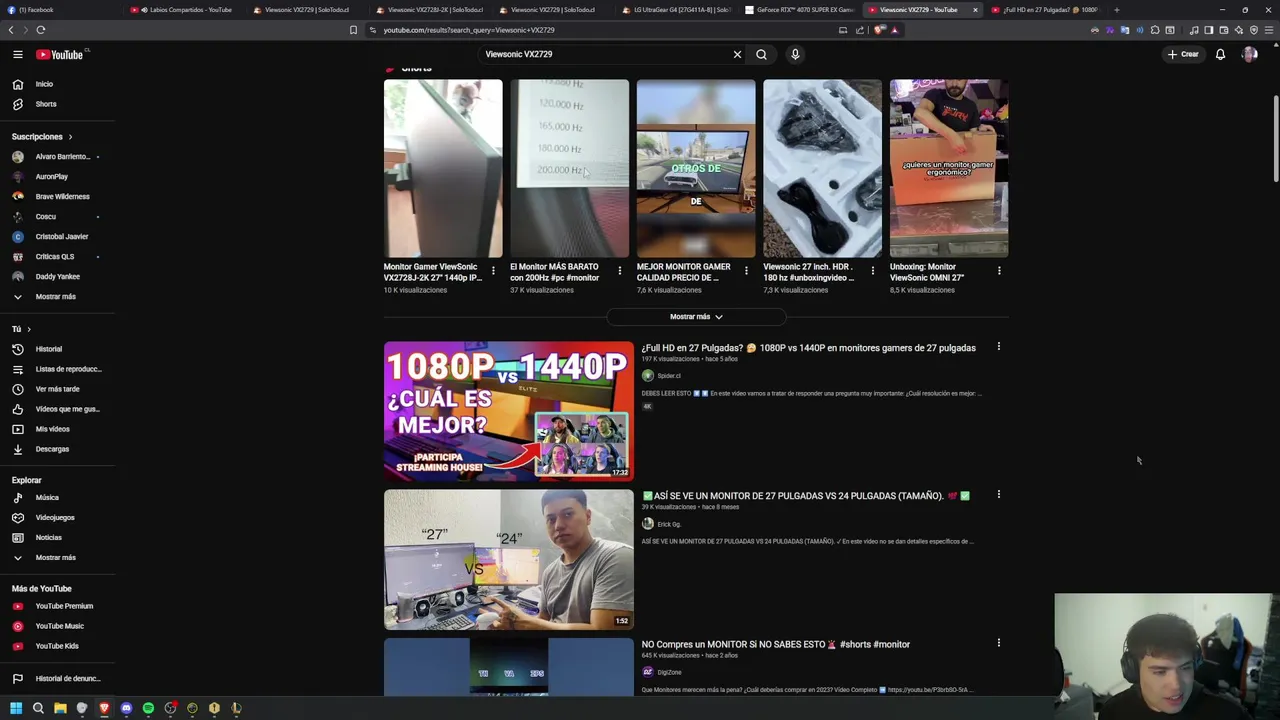Click the Crear button
Screen dimensions: 1280x720
[x=1183, y=54]
